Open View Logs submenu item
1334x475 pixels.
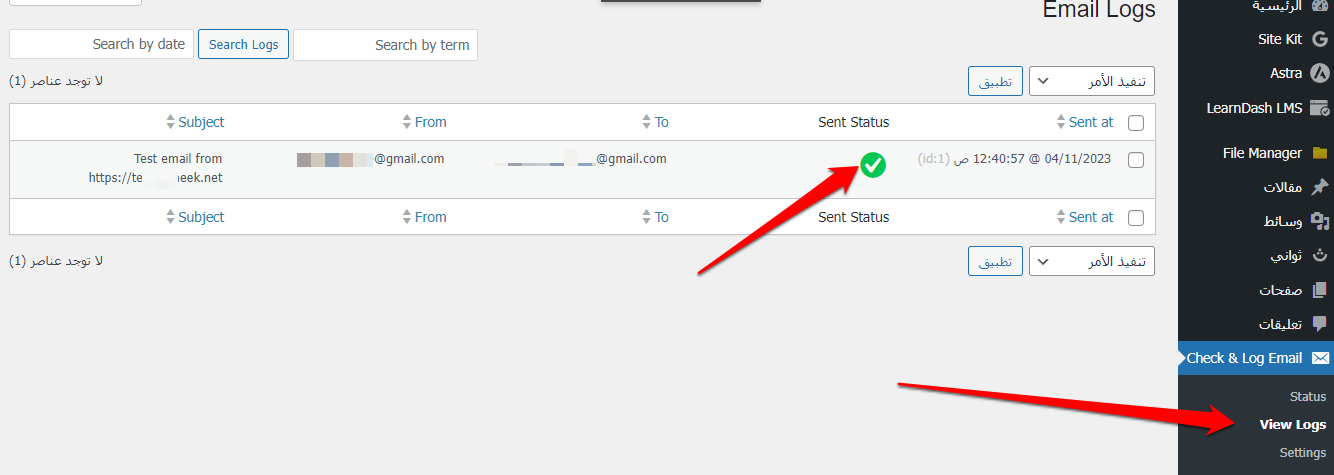click(1292, 425)
